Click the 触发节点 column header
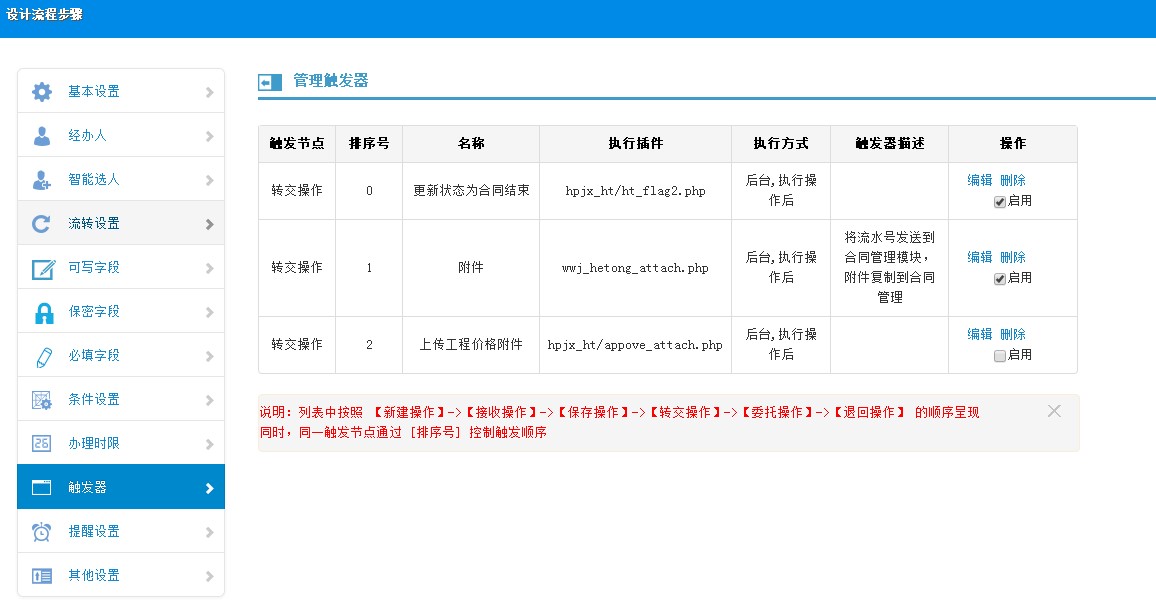 coord(297,144)
